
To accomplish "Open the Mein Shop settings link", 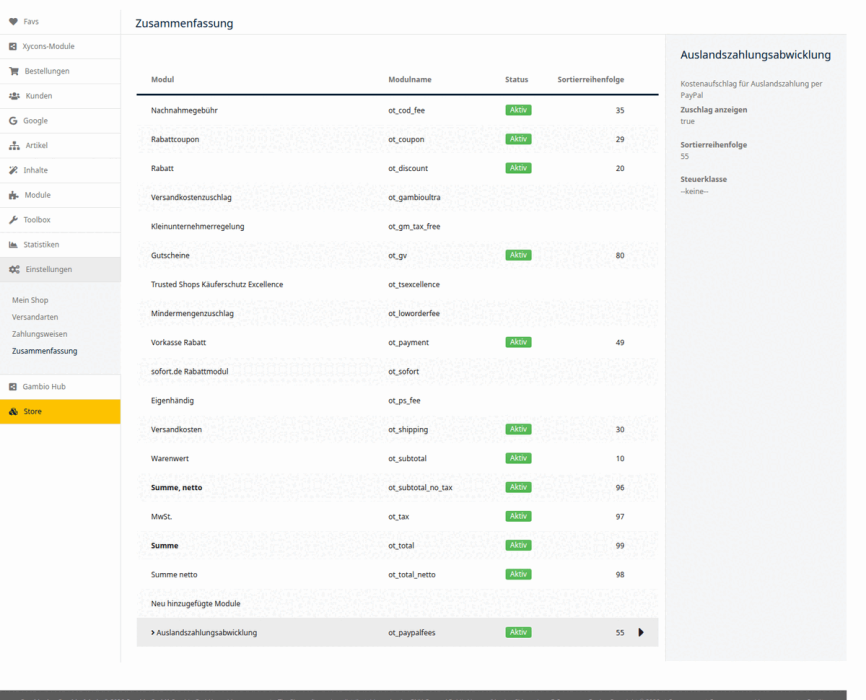I will pos(30,300).
